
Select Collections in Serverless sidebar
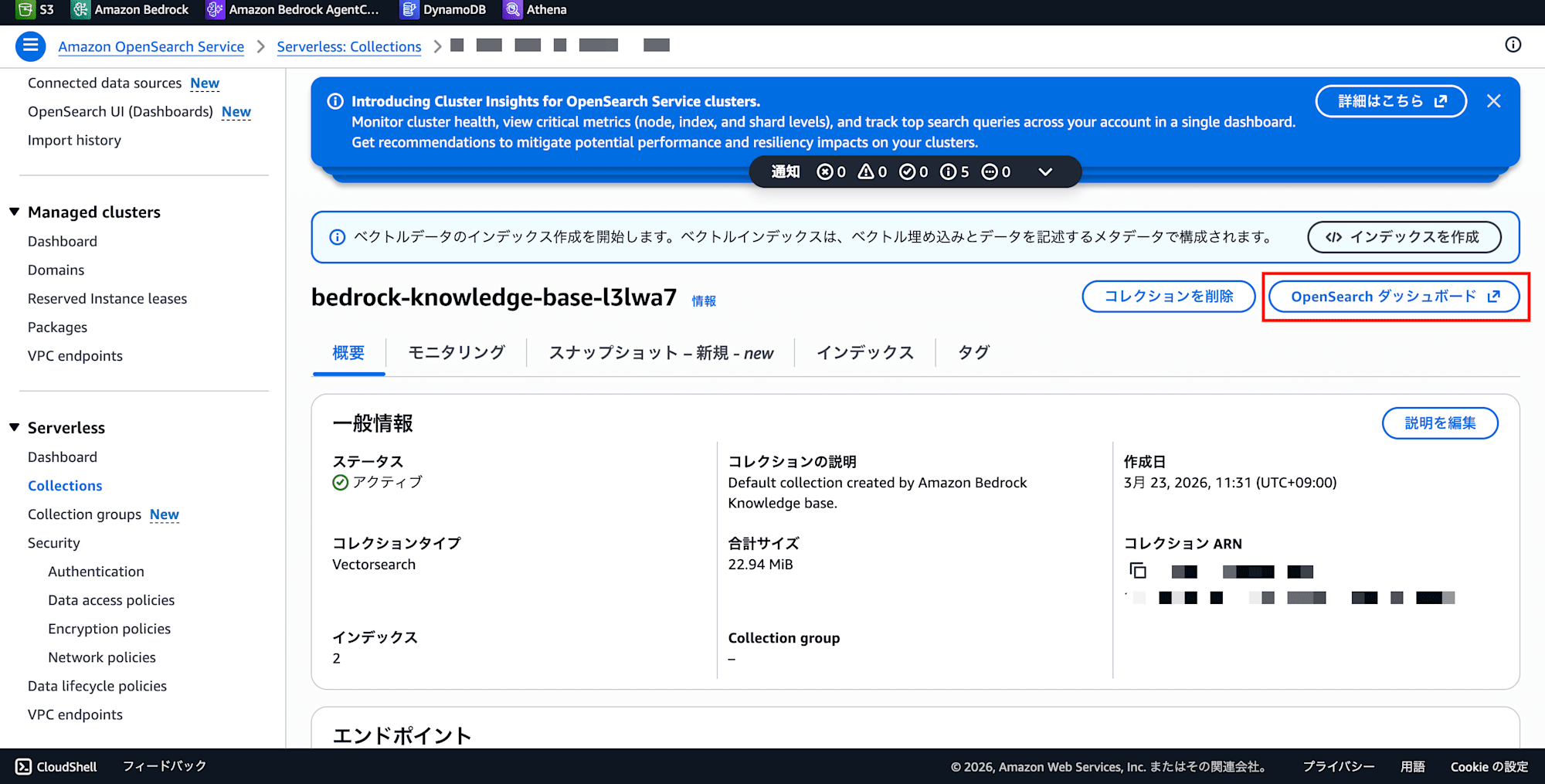click(x=65, y=485)
